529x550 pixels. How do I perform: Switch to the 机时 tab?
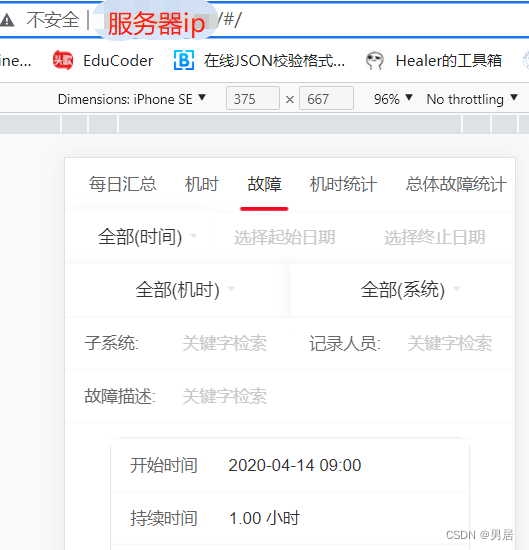[202, 184]
